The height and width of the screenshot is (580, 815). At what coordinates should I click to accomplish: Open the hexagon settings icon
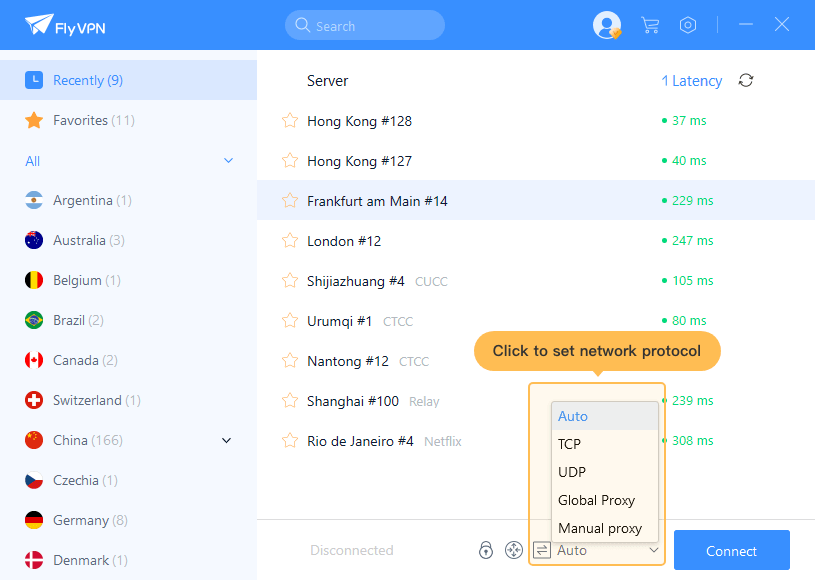click(688, 25)
